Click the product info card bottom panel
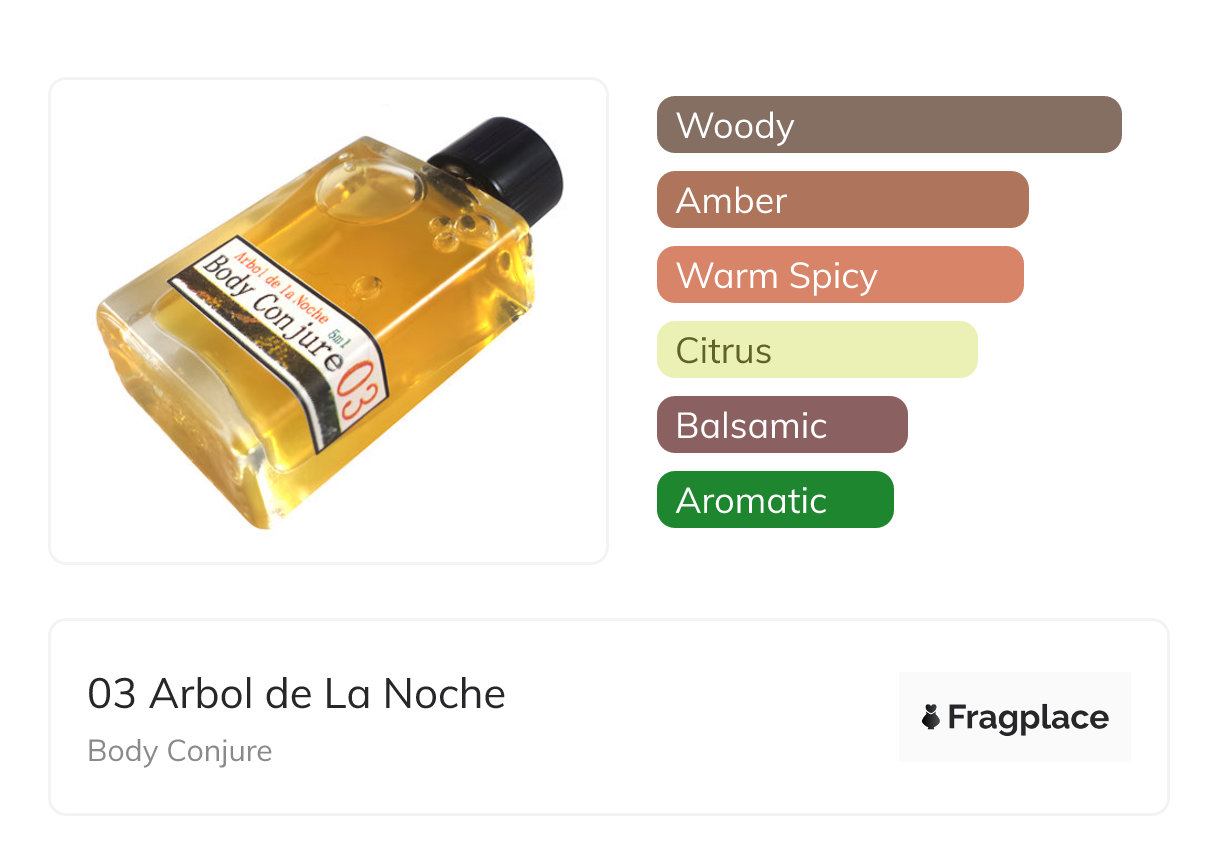Screen dimensions: 1218x864 (x=609, y=717)
